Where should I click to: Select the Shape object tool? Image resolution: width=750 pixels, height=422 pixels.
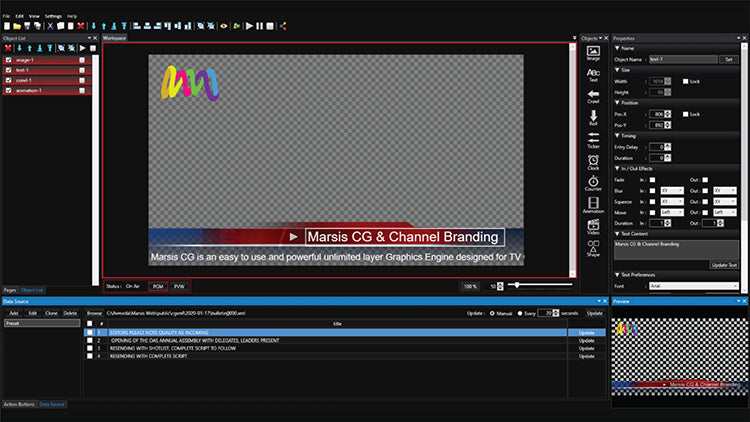593,249
